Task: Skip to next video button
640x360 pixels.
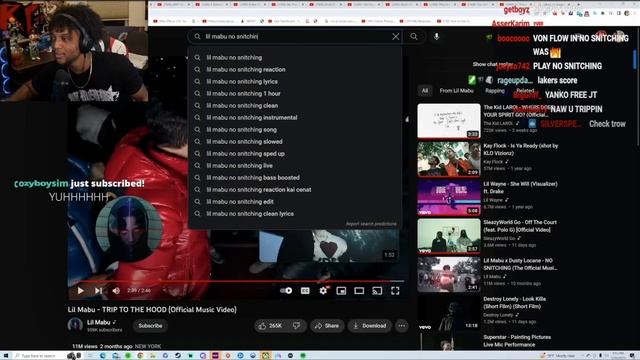Action: (98, 291)
